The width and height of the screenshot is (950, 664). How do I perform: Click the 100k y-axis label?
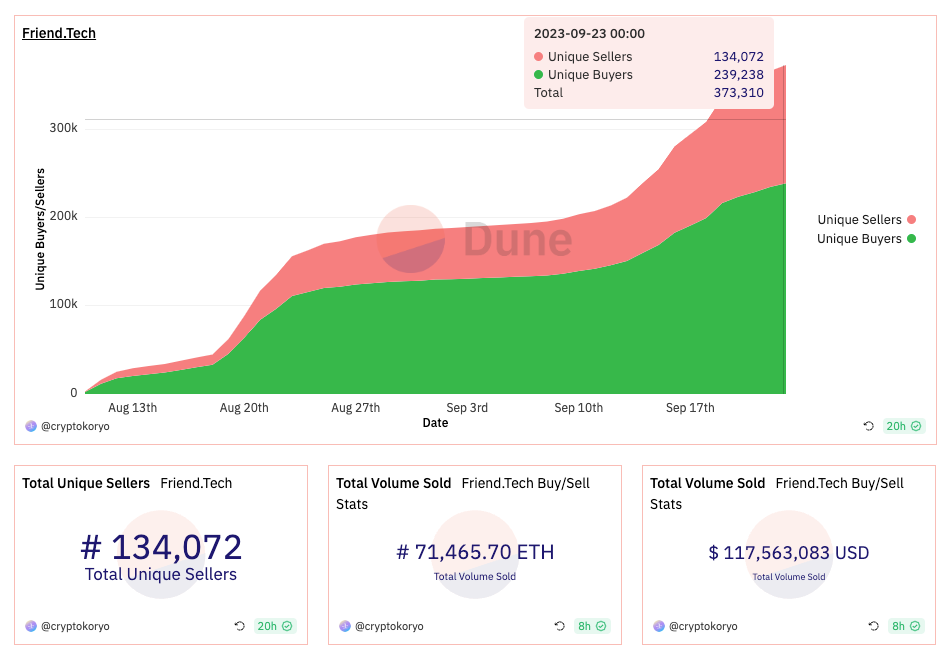64,304
